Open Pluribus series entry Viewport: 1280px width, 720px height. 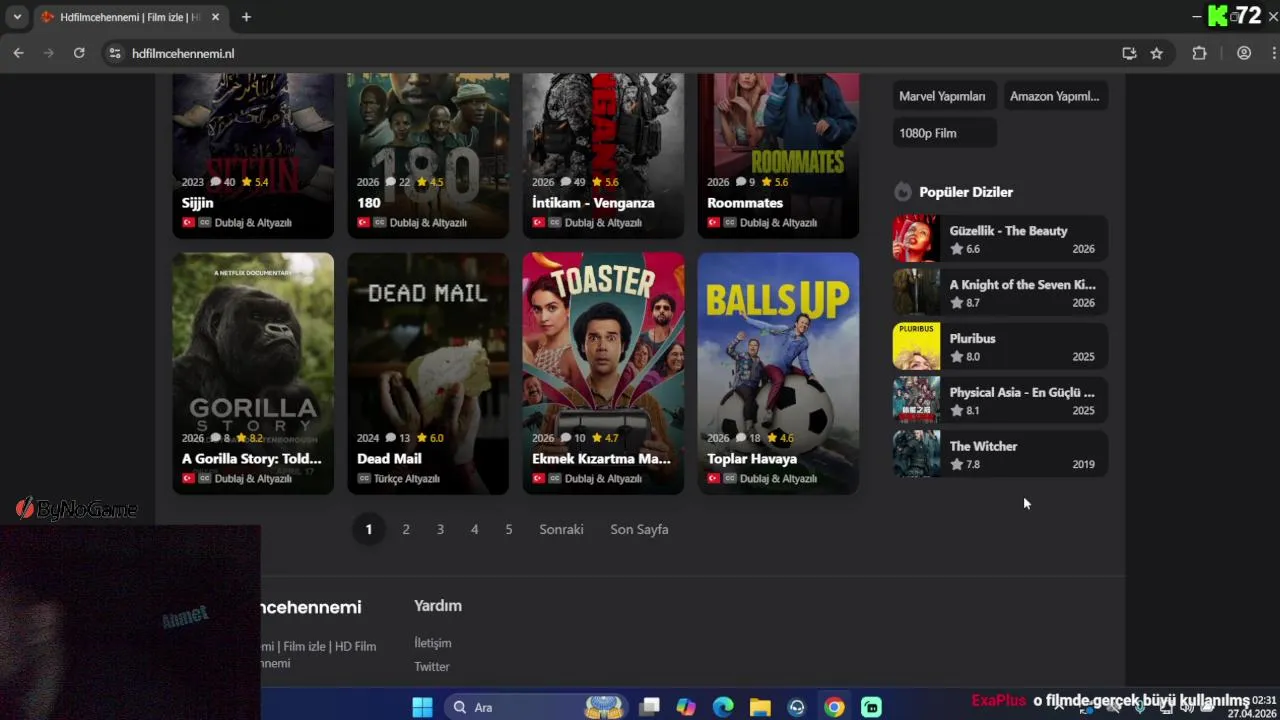coord(1000,346)
